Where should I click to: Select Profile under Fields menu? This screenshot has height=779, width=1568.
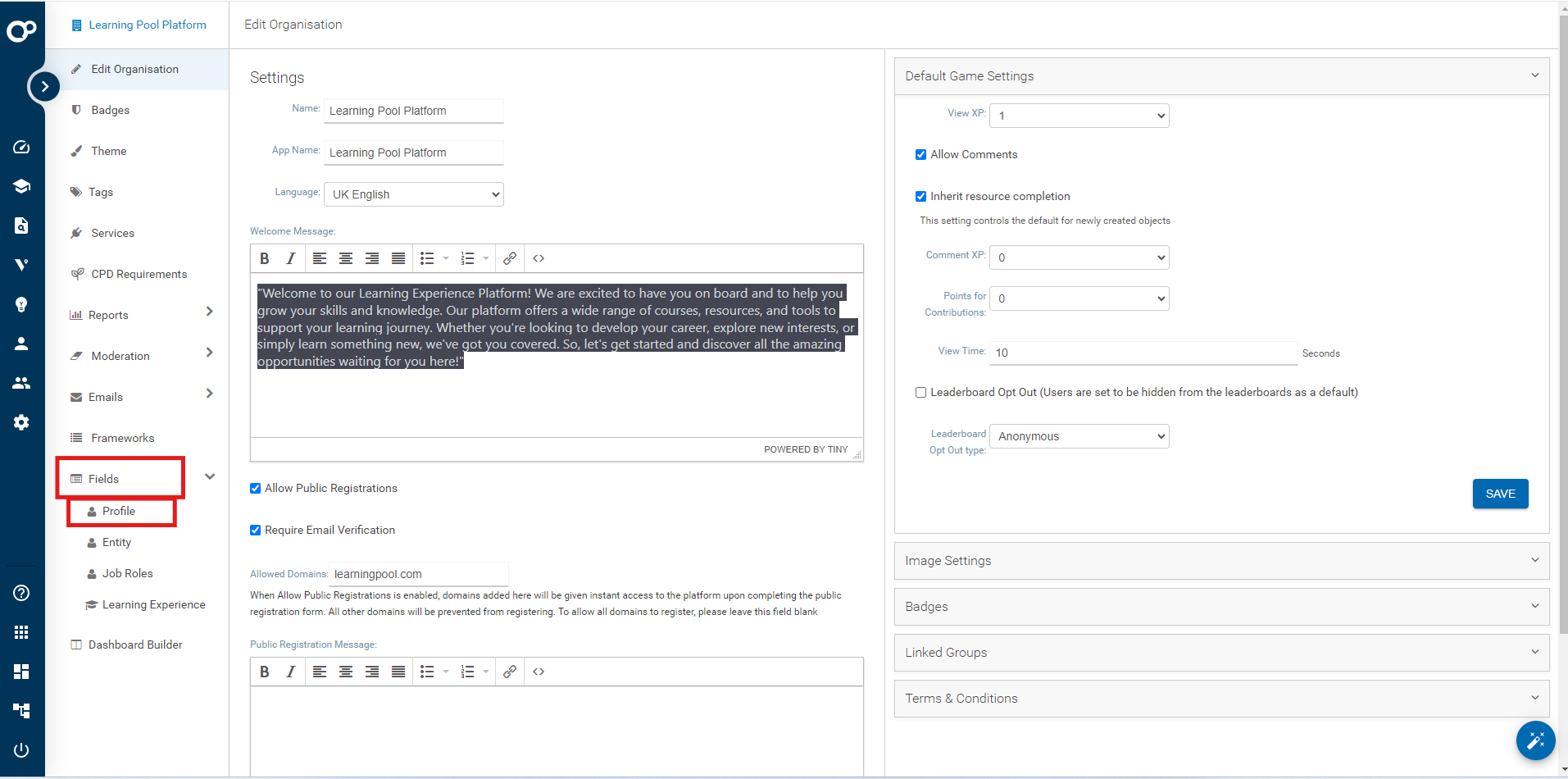coord(119,511)
